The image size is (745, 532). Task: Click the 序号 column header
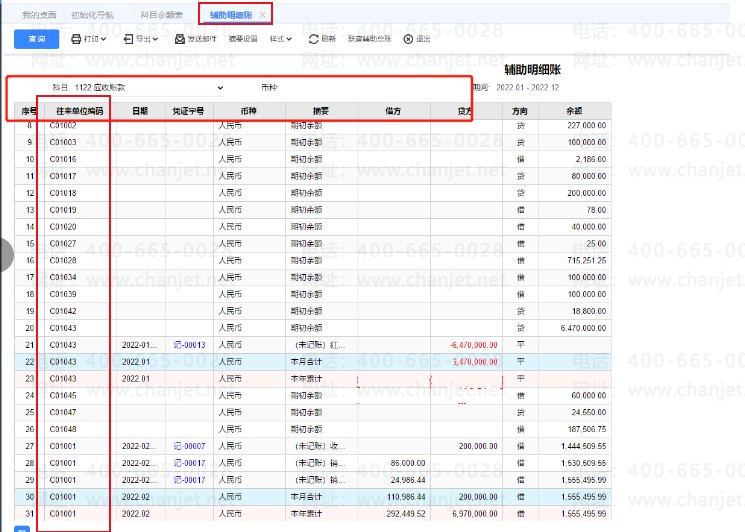pos(29,111)
